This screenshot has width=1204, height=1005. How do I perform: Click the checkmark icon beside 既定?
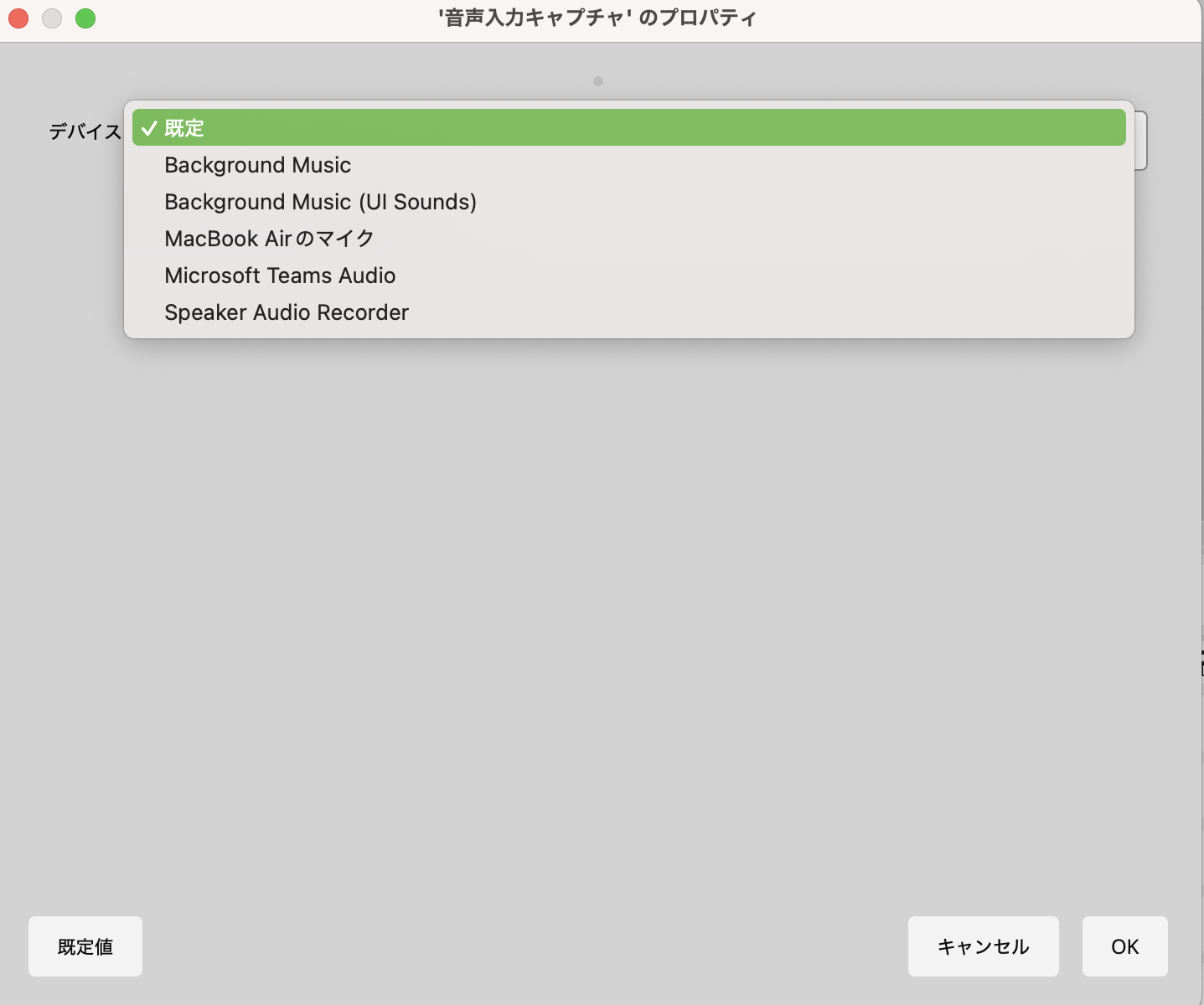tap(149, 128)
